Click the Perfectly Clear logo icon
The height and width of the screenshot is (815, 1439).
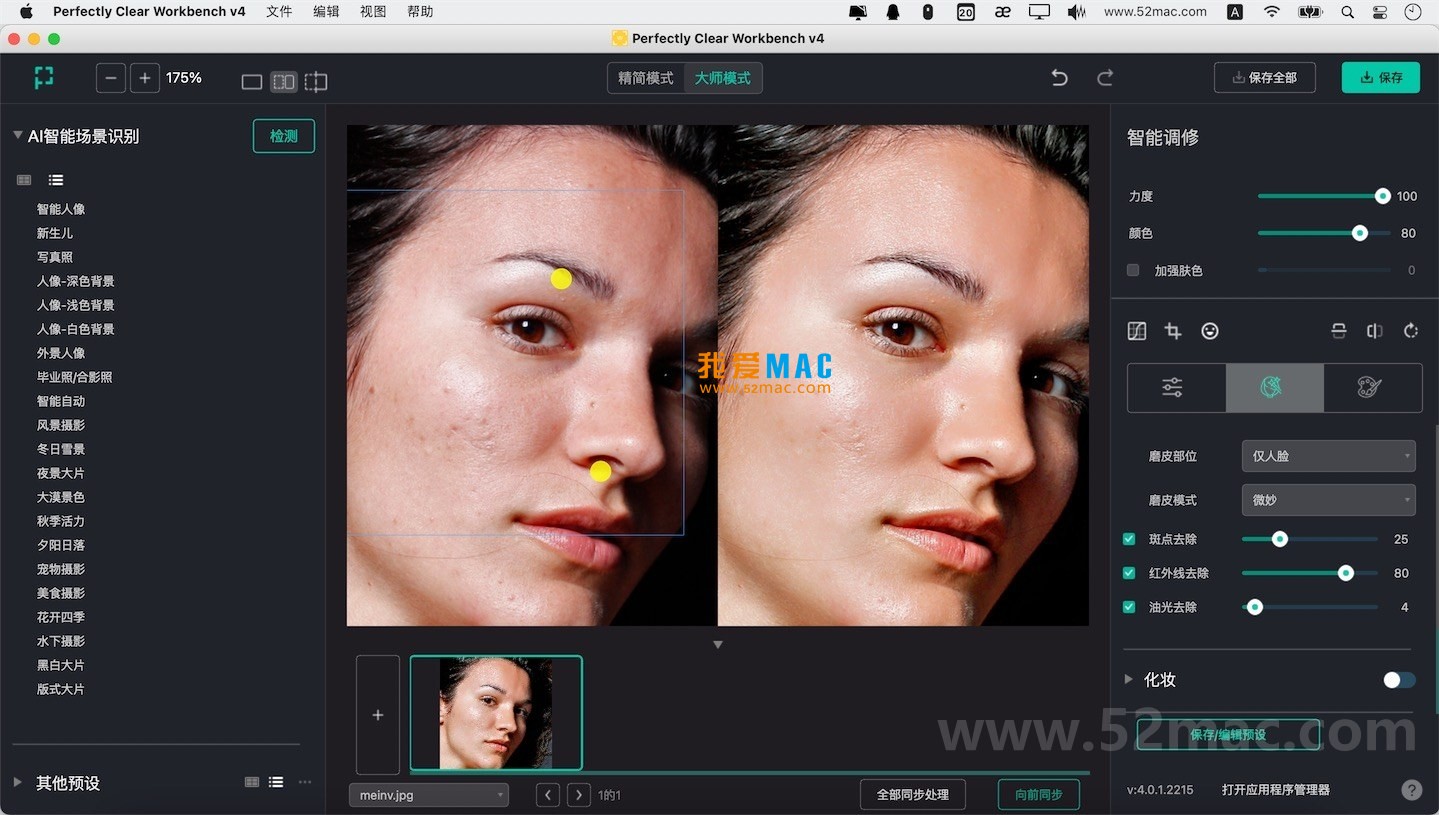[43, 77]
